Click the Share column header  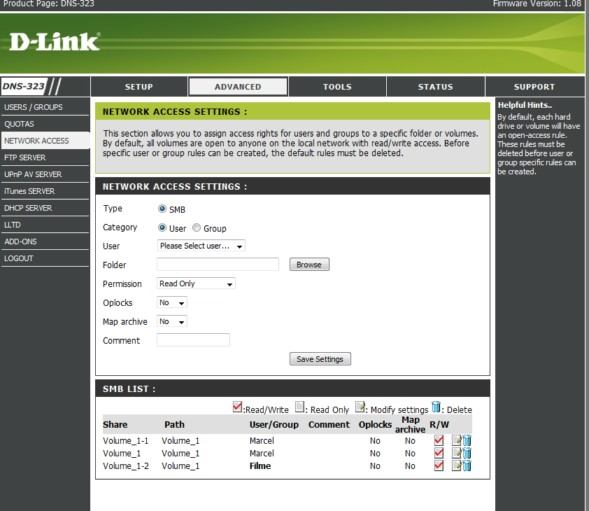[x=115, y=425]
